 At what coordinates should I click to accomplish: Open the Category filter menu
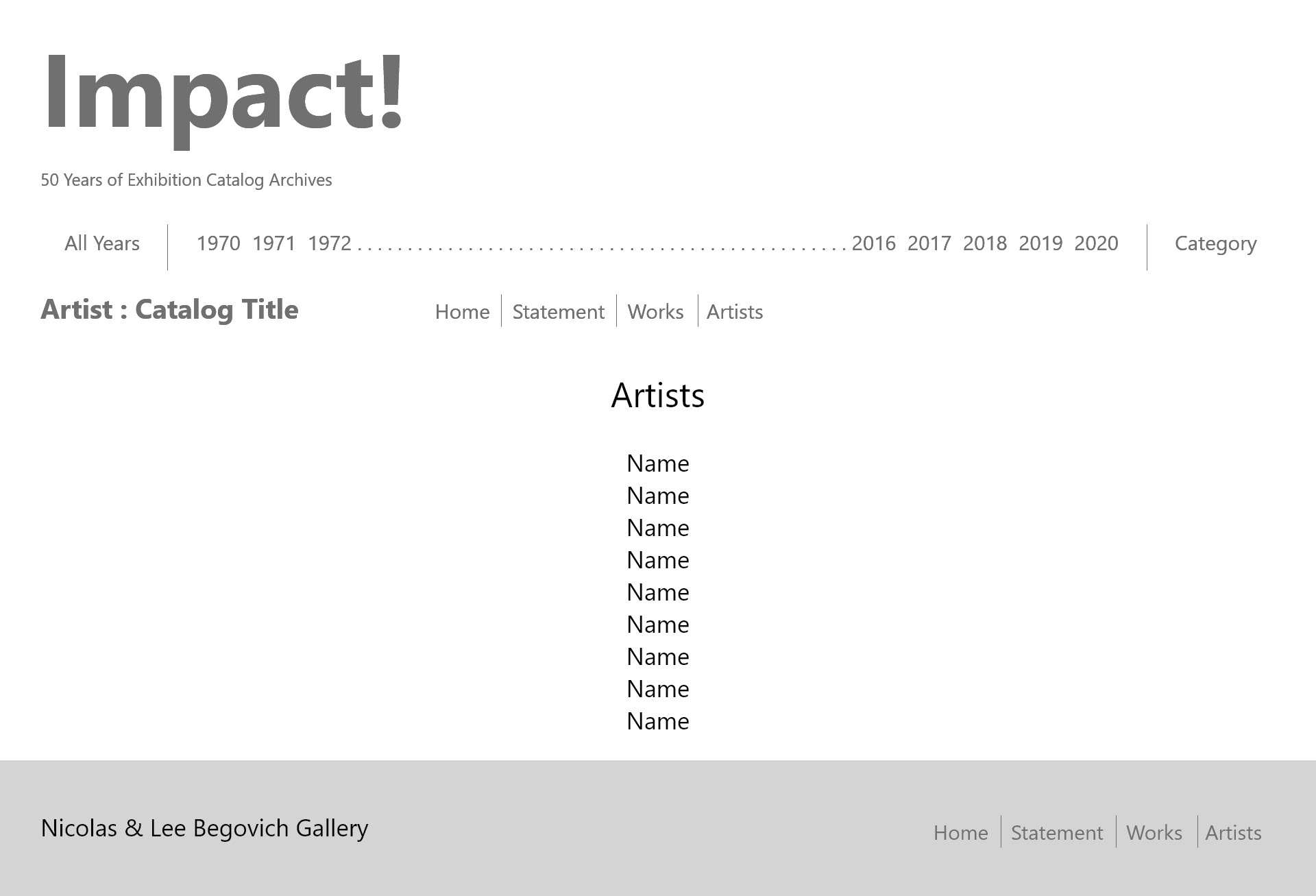[x=1215, y=243]
